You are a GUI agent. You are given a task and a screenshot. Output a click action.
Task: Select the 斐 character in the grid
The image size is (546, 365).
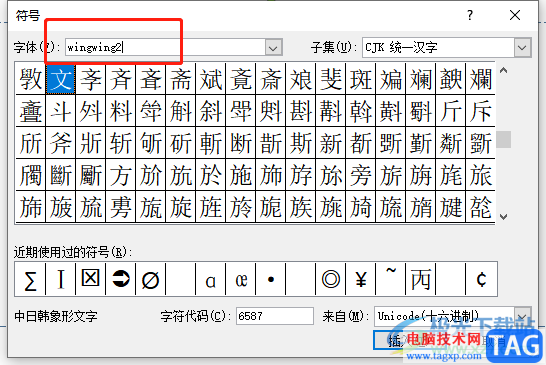pos(330,79)
